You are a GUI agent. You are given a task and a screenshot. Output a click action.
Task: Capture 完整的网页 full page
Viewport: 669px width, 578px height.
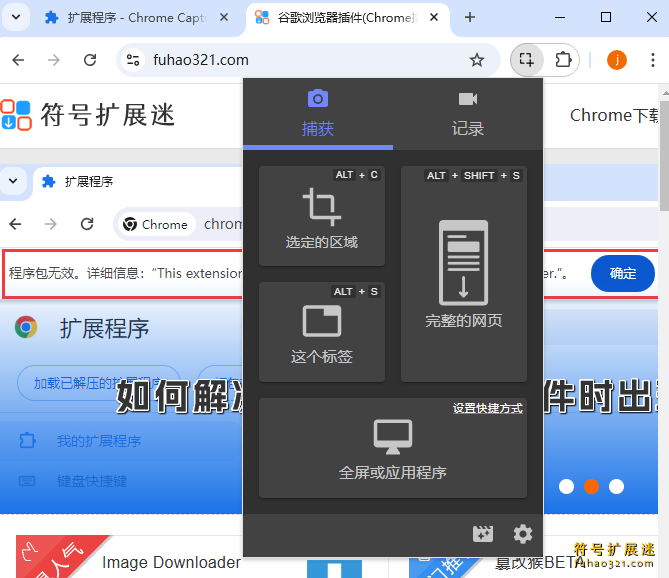coord(464,274)
